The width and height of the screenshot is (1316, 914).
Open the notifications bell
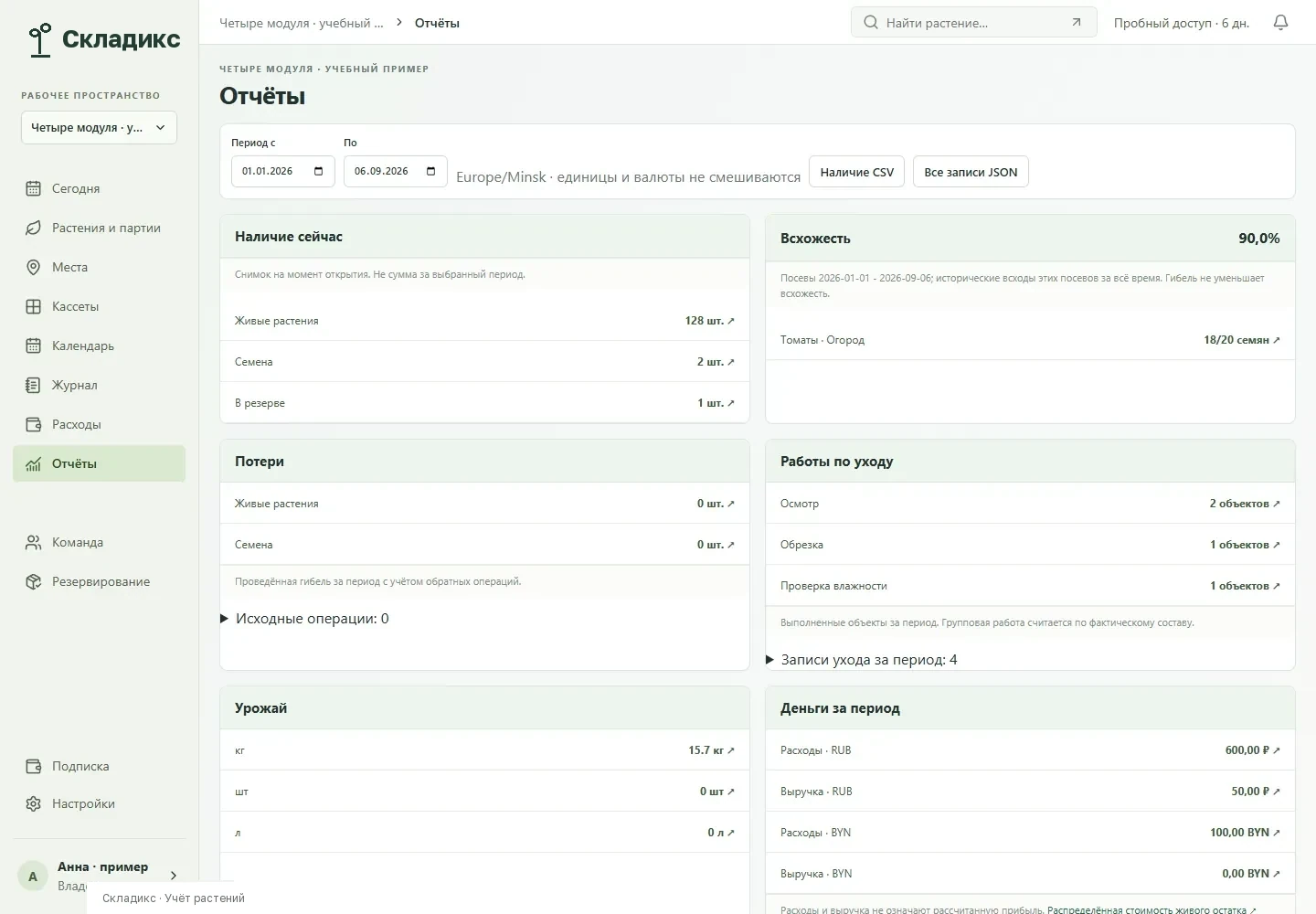(x=1280, y=23)
